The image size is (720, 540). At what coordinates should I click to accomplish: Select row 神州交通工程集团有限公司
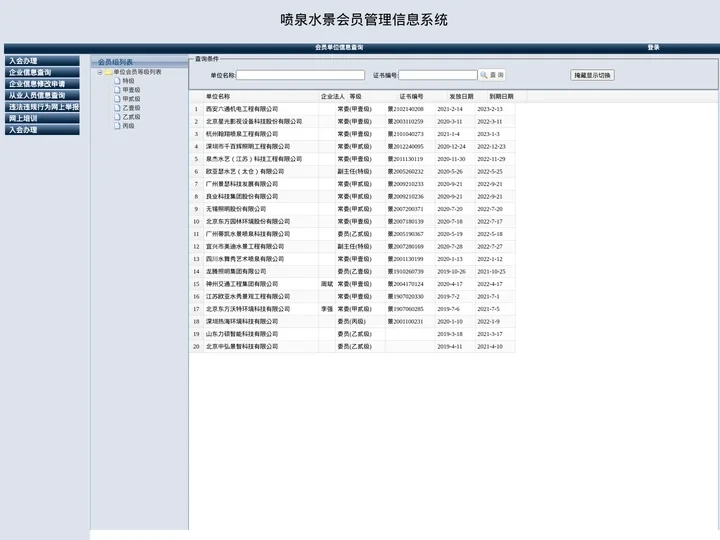[352, 284]
